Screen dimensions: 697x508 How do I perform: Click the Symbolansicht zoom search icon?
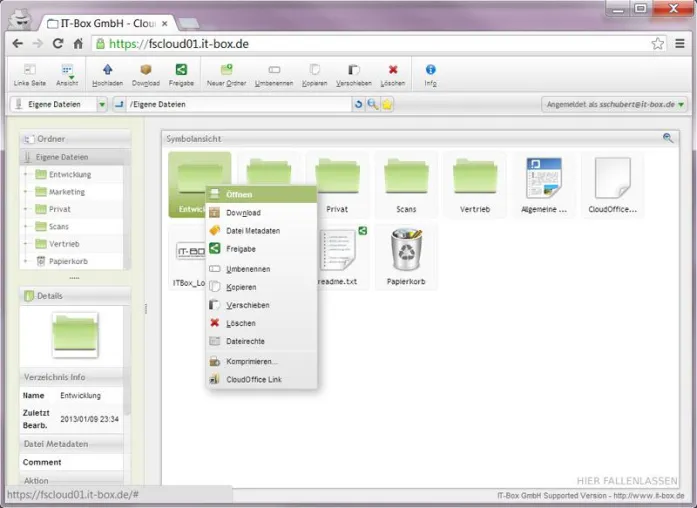click(668, 138)
